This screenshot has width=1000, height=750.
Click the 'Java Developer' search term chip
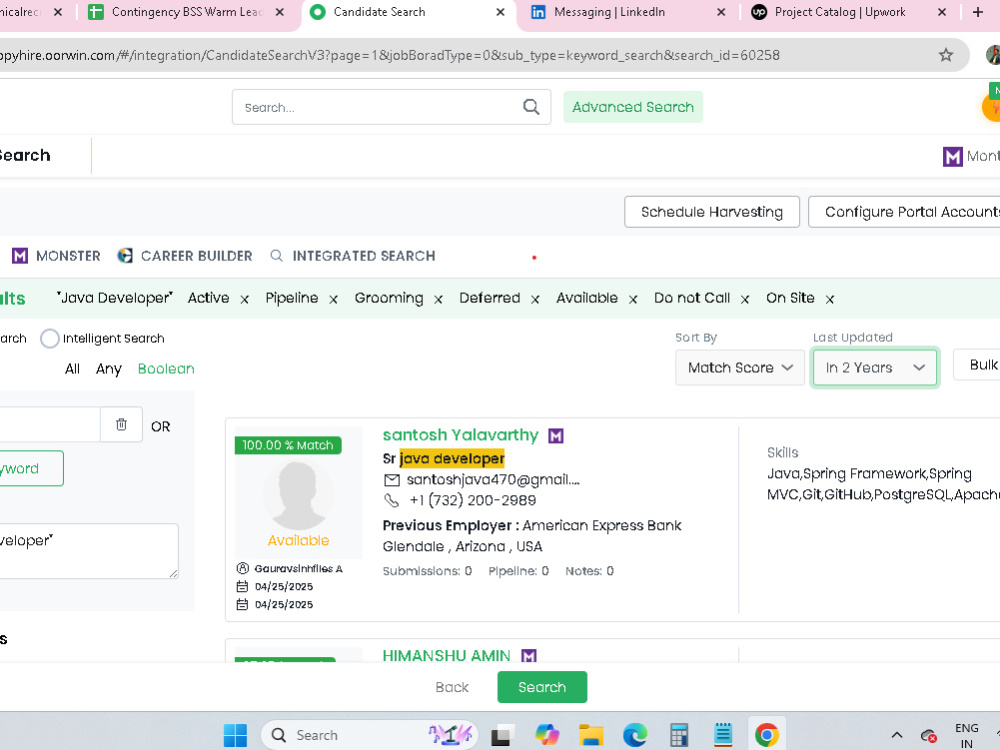115,298
